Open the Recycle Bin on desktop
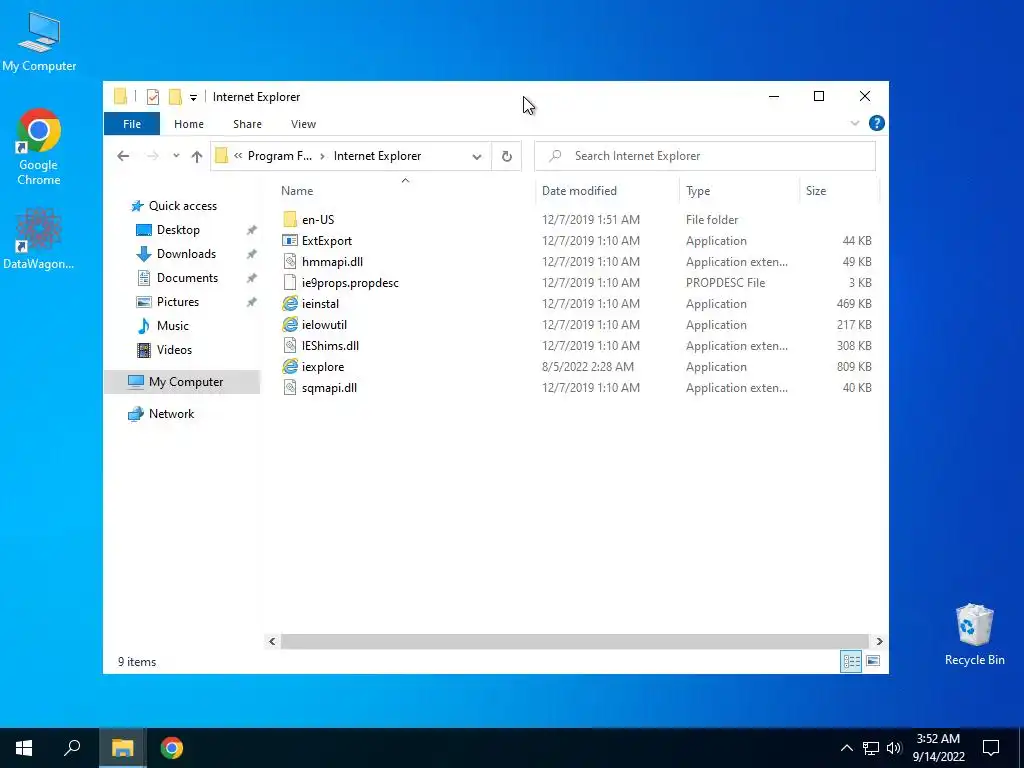 point(974,634)
